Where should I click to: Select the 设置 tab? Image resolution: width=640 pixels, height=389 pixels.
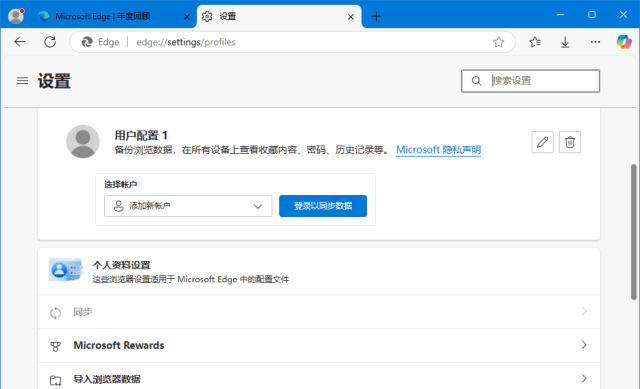coord(278,16)
